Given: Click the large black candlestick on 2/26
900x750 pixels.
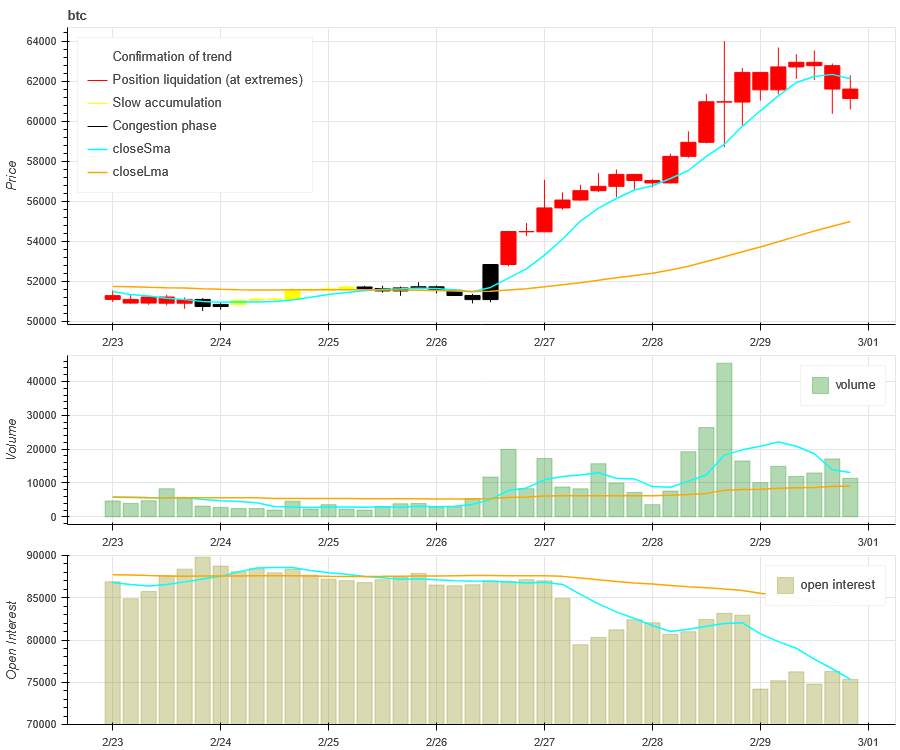Looking at the screenshot, I should pos(490,282).
